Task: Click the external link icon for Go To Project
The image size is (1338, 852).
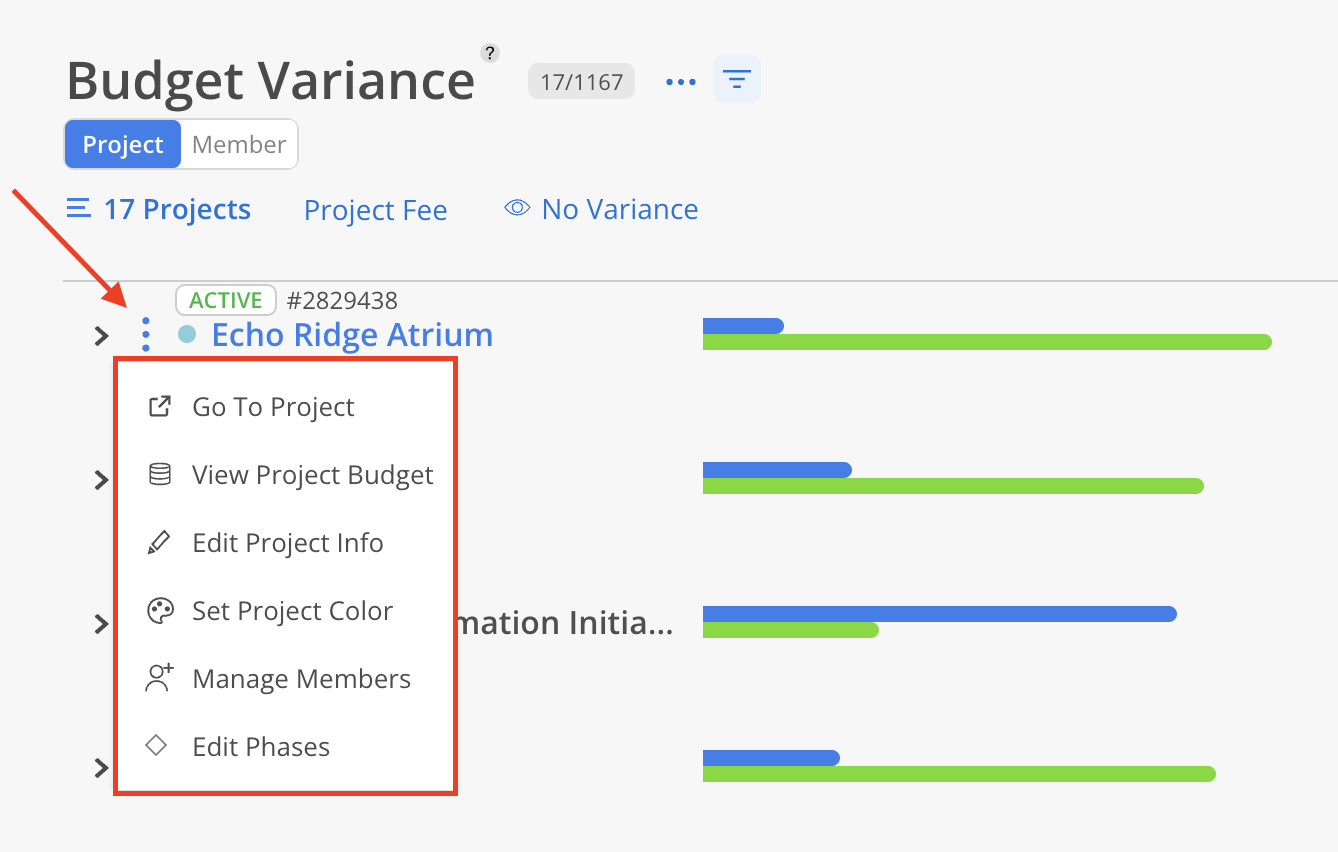Action: 159,407
